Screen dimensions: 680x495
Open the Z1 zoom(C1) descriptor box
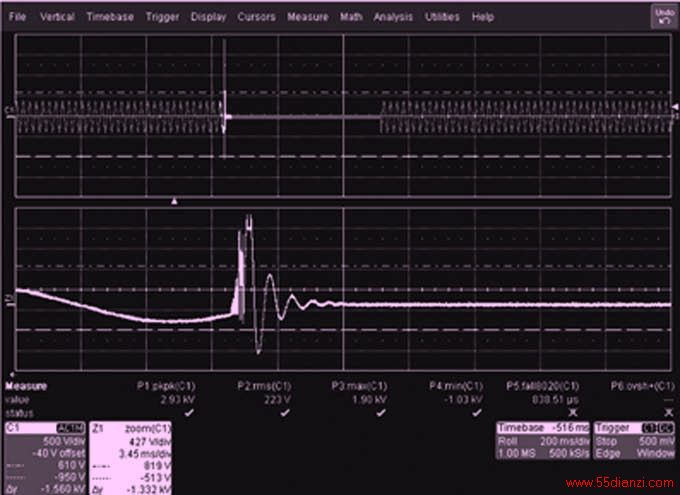[130, 458]
